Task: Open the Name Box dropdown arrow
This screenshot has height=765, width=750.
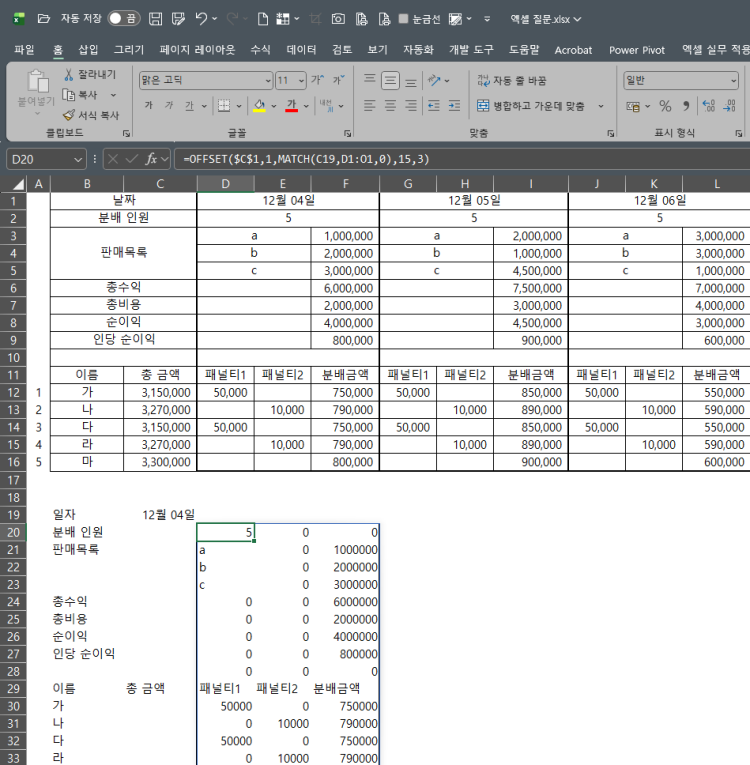Action: point(79,159)
